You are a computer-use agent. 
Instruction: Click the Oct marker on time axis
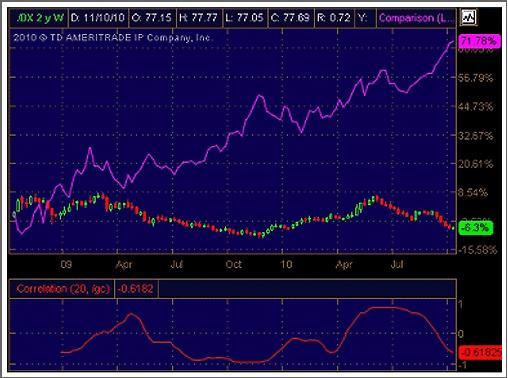tap(234, 265)
